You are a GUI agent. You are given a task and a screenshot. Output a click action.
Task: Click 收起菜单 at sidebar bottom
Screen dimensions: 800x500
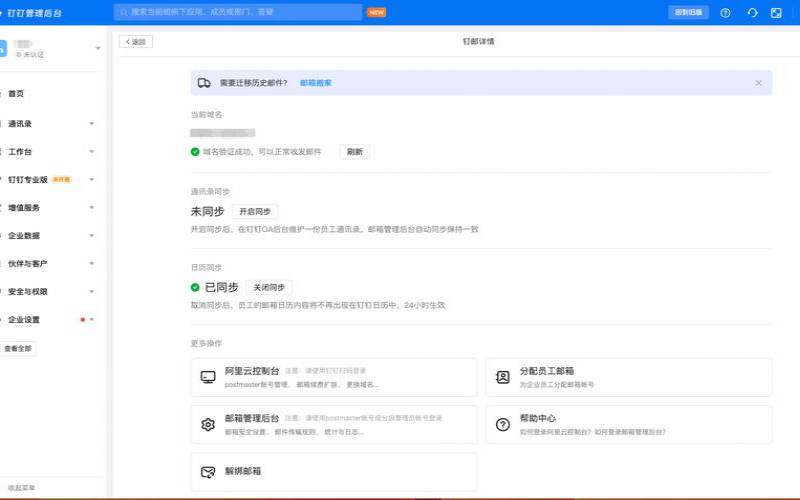pyautogui.click(x=21, y=488)
